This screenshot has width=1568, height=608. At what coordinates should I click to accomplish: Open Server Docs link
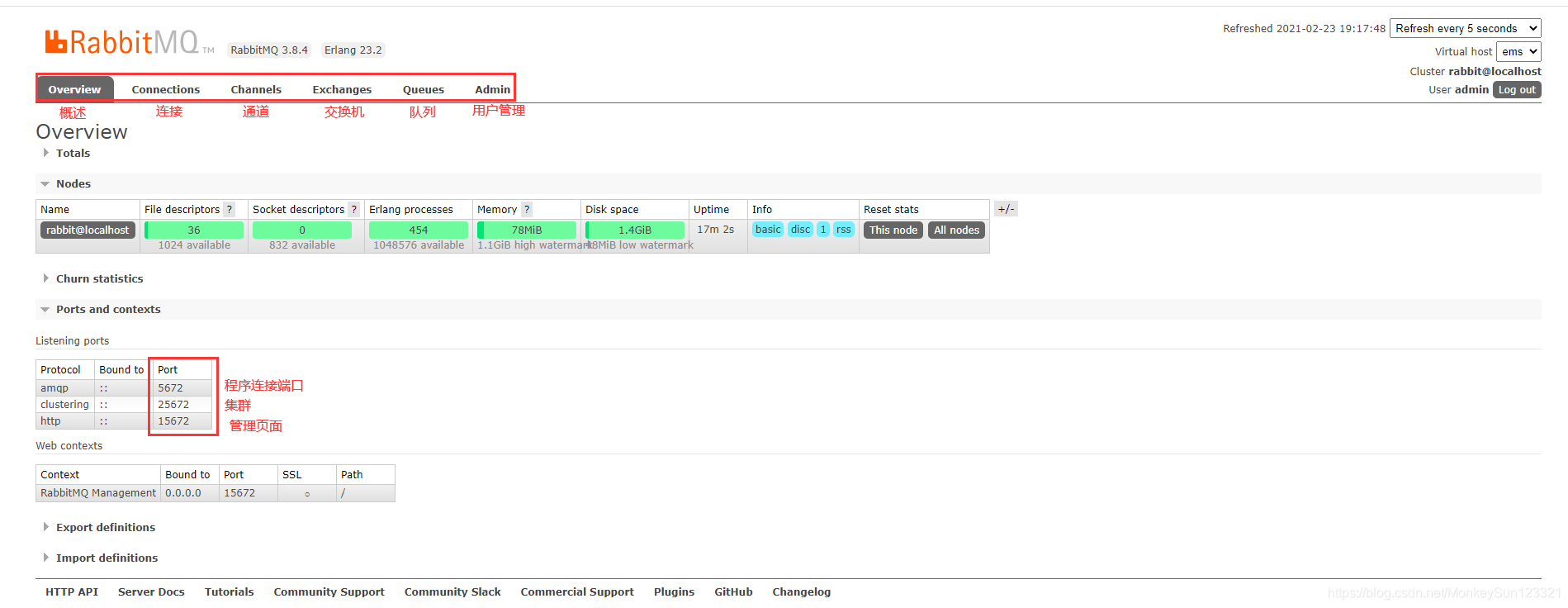pyautogui.click(x=151, y=591)
